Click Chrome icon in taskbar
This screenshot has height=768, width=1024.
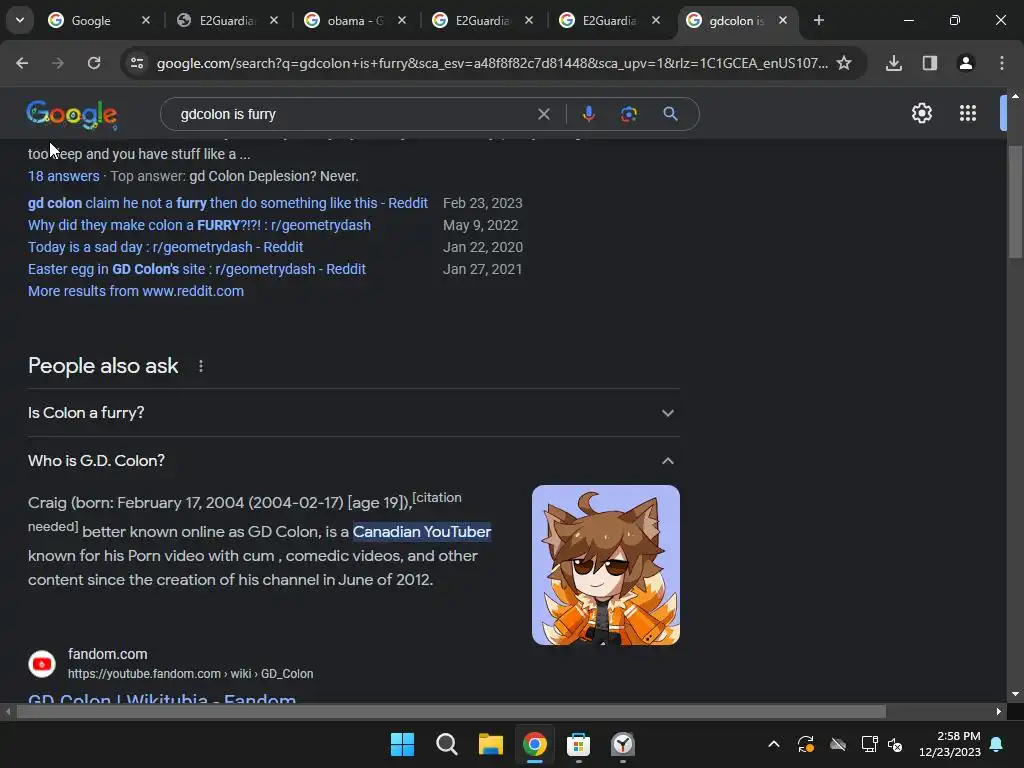(534, 744)
